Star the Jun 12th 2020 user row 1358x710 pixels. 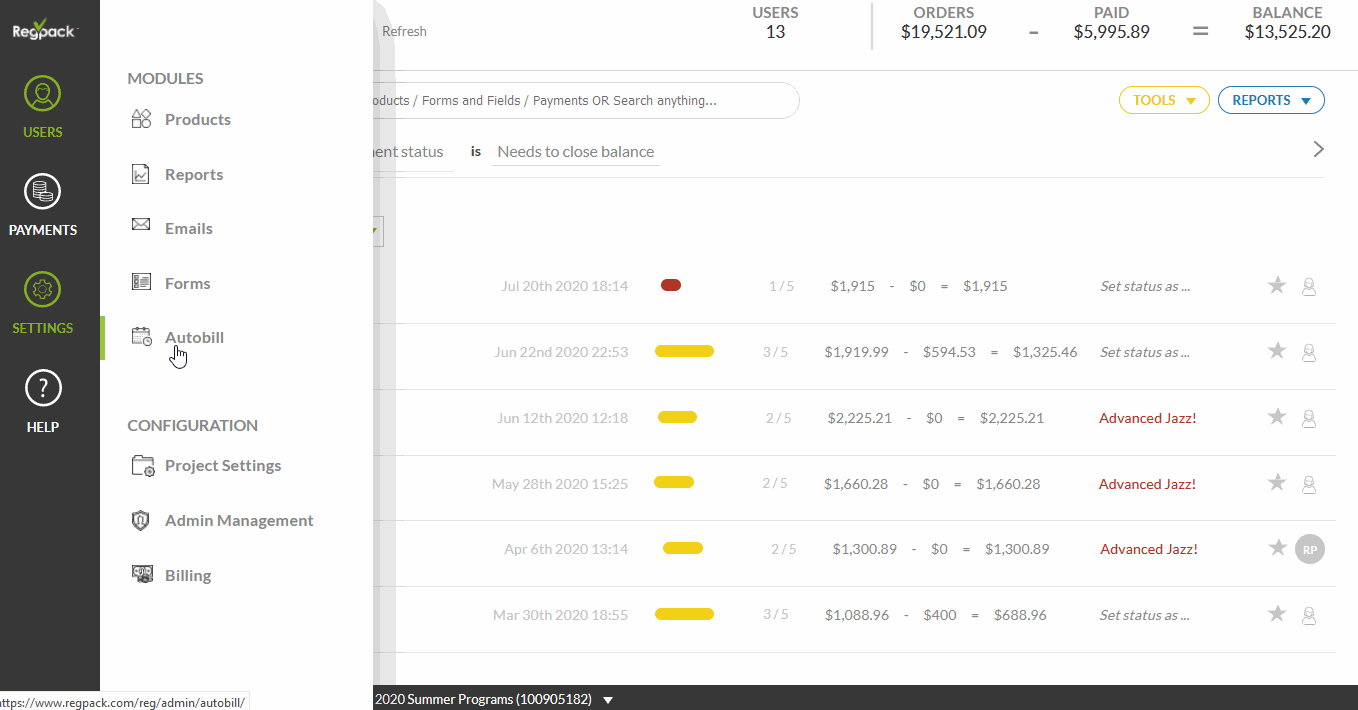pyautogui.click(x=1276, y=418)
